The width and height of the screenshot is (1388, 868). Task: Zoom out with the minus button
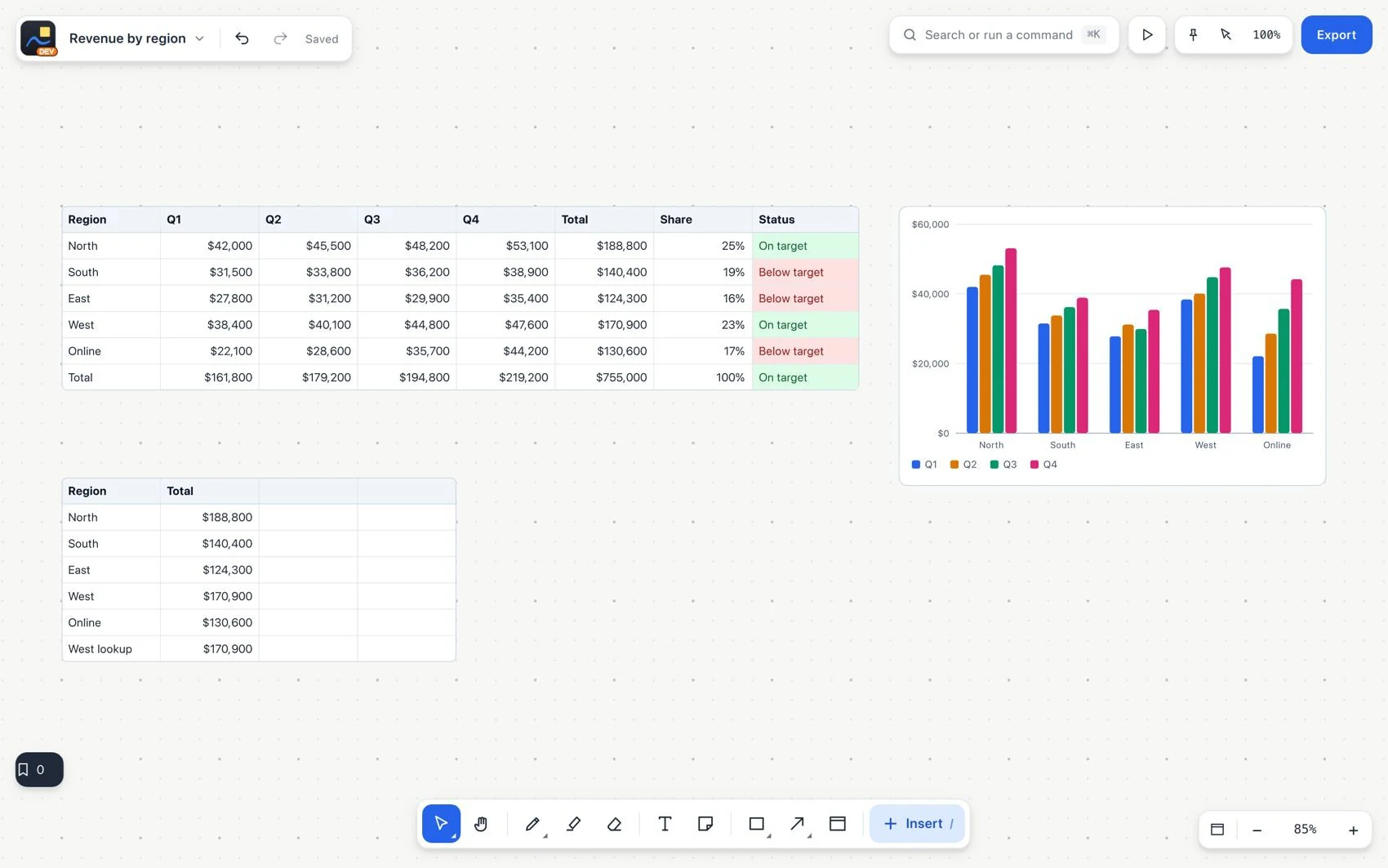(x=1257, y=830)
